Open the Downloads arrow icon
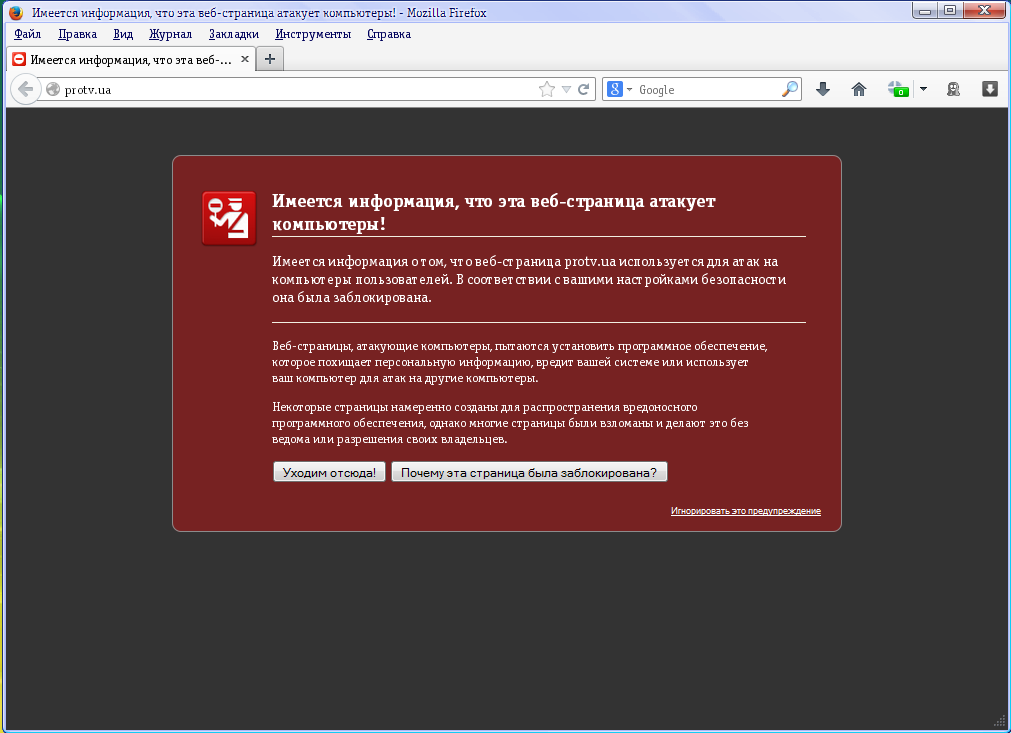The width and height of the screenshot is (1011, 733). [x=823, y=89]
